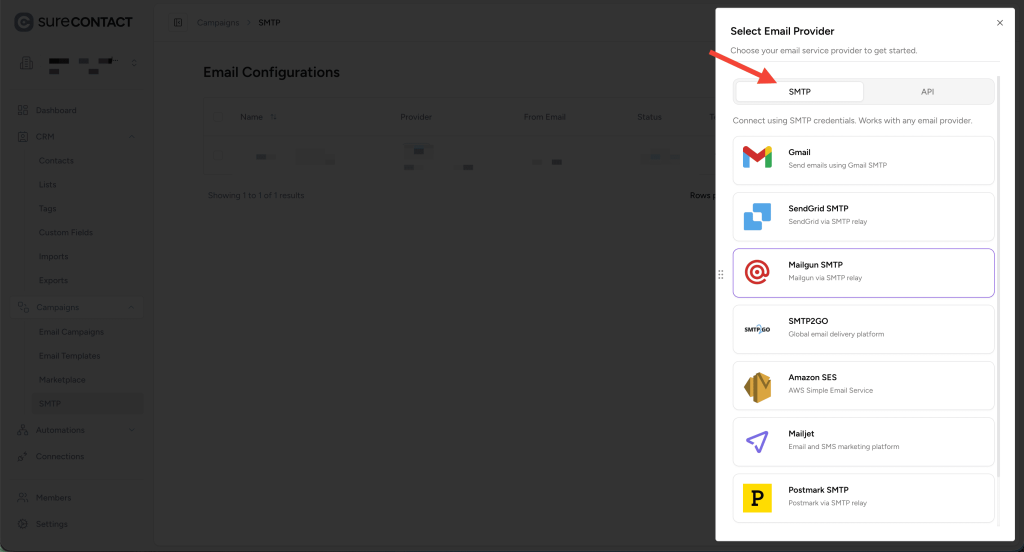1024x552 pixels.
Task: Switch to the API tab
Action: [x=927, y=92]
